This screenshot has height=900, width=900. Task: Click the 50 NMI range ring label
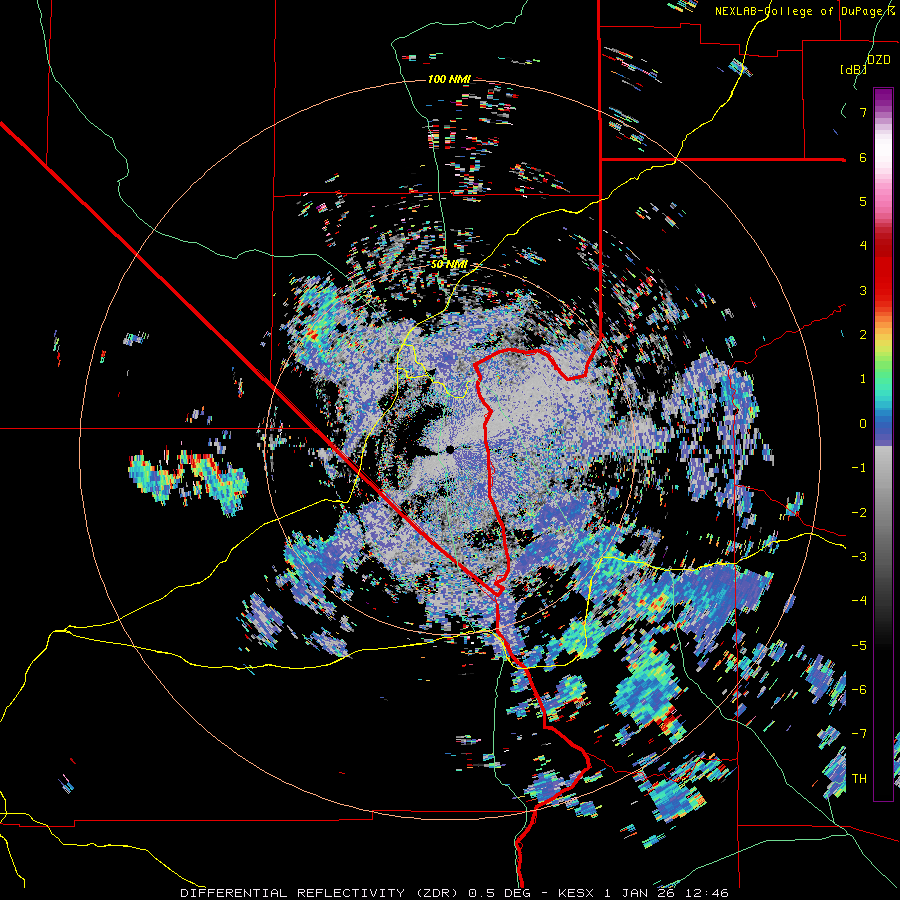coord(449,265)
